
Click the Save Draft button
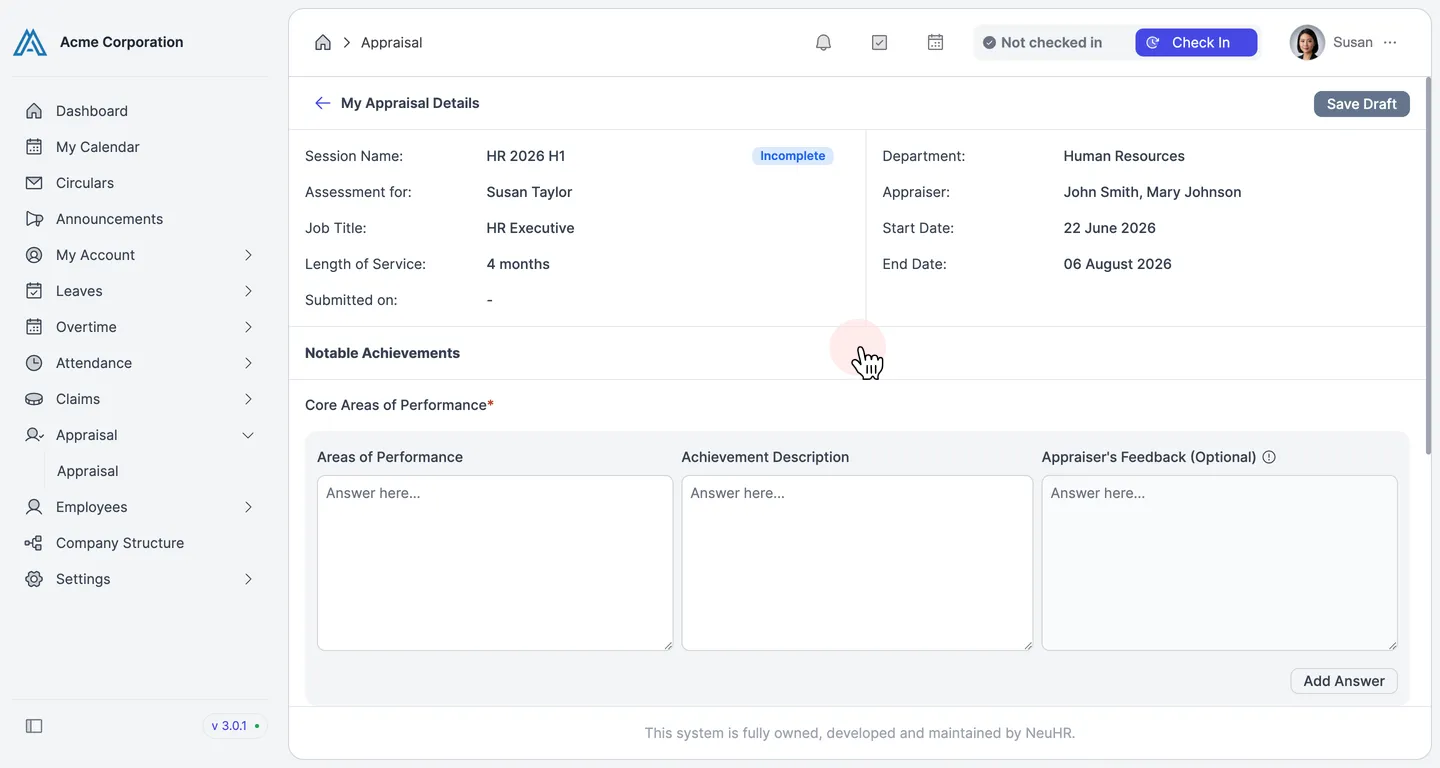tap(1361, 104)
